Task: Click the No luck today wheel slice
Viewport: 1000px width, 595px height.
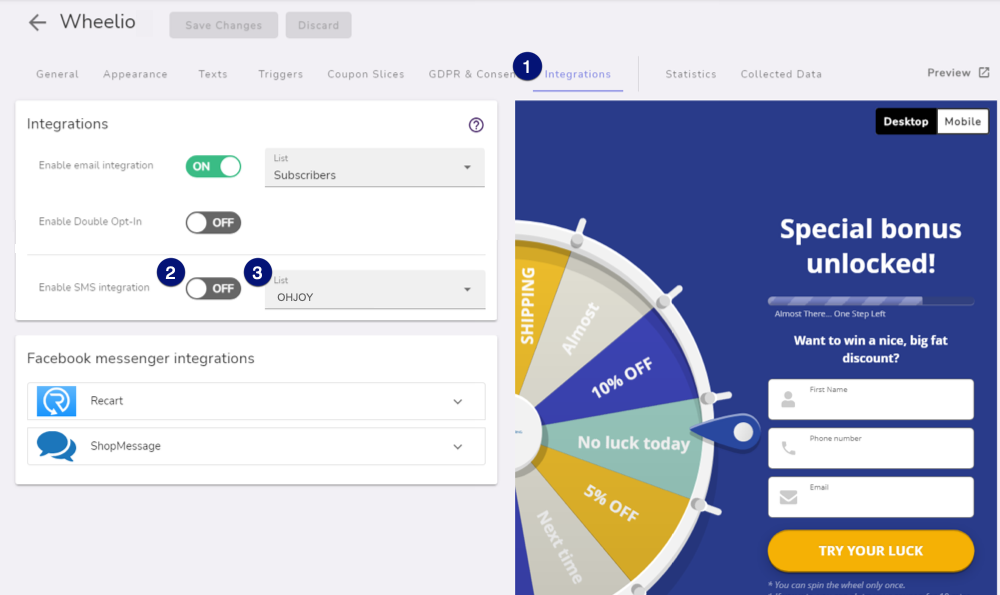Action: [633, 443]
